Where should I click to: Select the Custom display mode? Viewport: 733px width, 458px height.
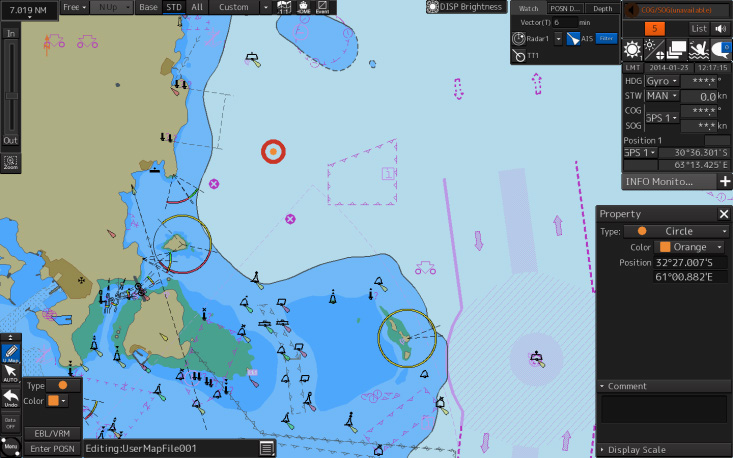[234, 7]
